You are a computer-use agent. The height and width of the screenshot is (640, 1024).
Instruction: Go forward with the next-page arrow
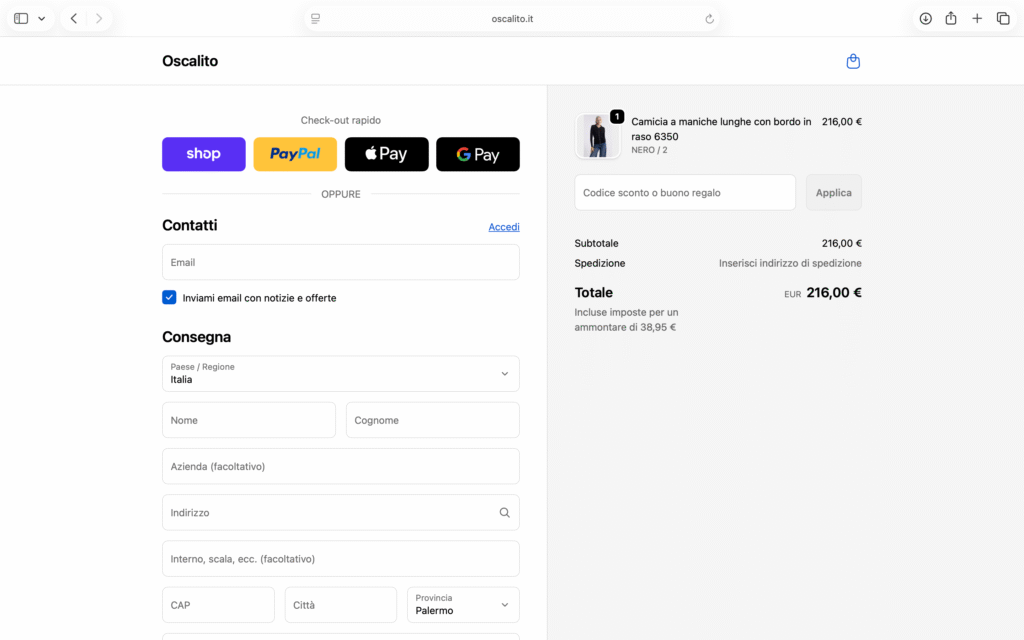pos(99,18)
